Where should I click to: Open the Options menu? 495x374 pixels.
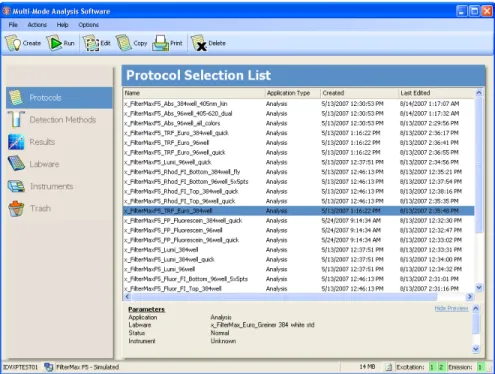click(x=88, y=25)
